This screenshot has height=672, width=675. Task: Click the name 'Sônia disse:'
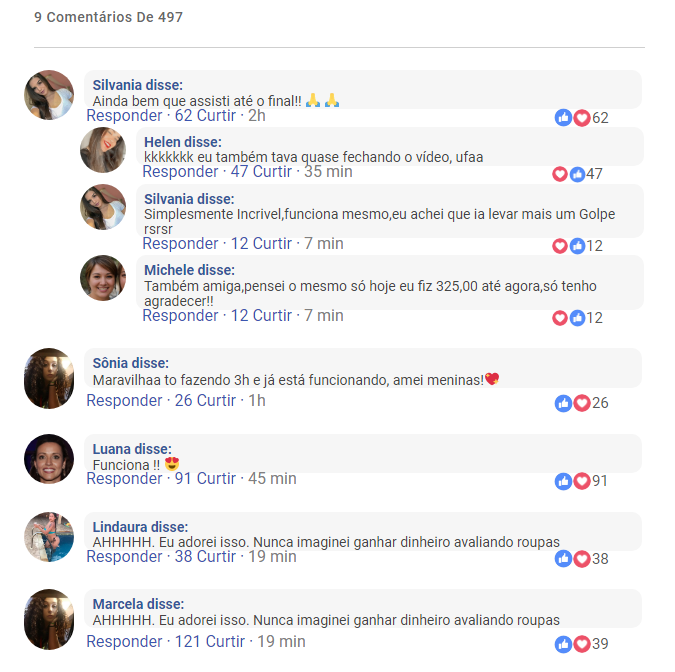[130, 363]
